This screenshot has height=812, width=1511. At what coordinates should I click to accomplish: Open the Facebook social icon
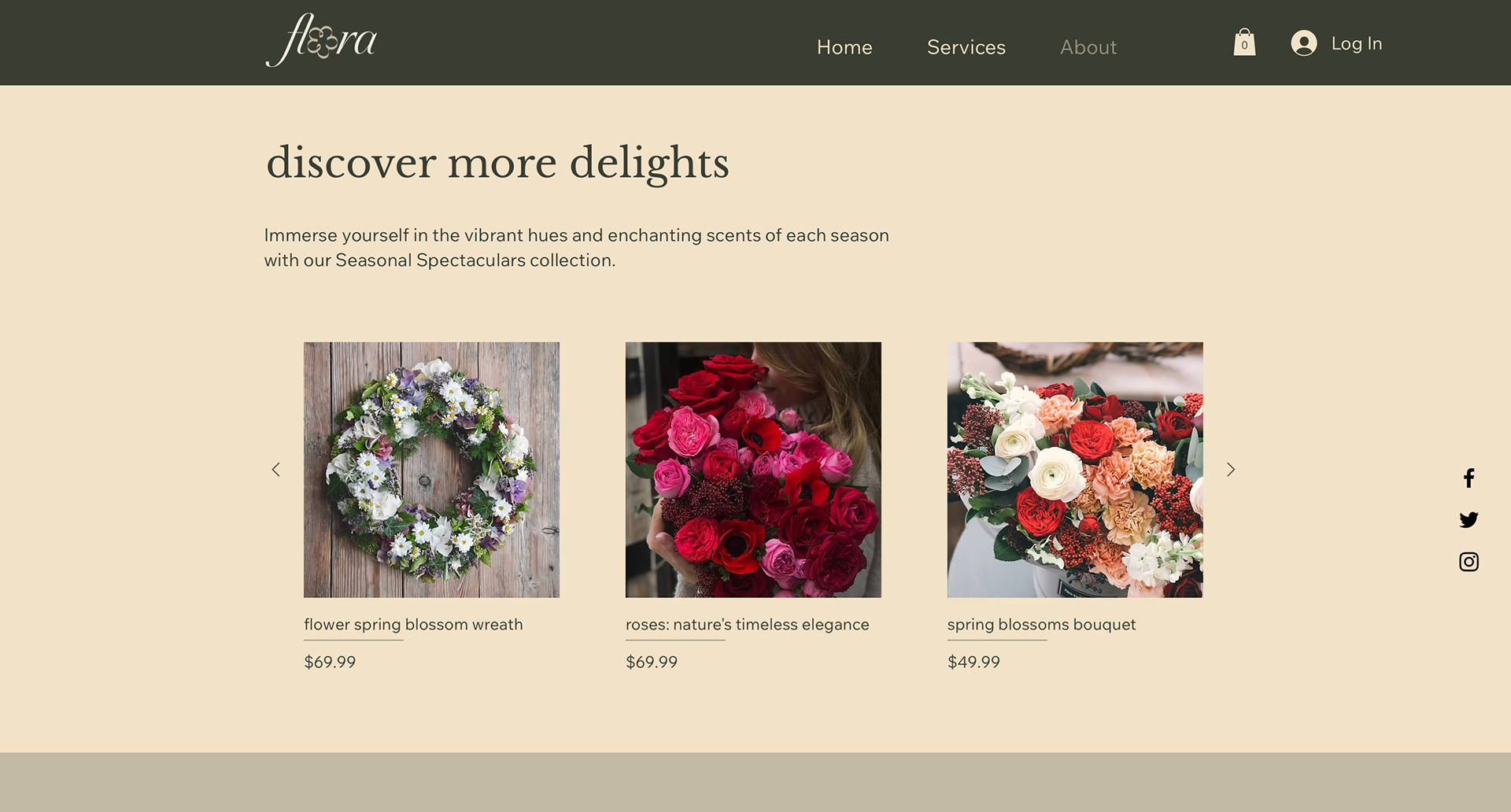(x=1469, y=478)
